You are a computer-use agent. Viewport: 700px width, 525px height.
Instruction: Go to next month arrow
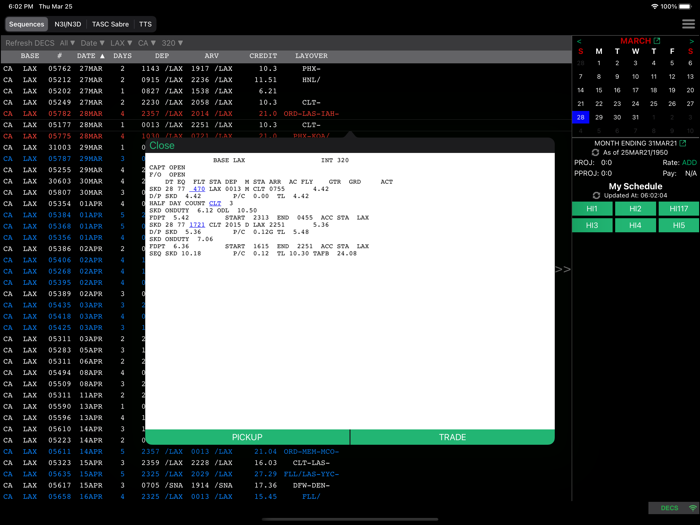(692, 41)
